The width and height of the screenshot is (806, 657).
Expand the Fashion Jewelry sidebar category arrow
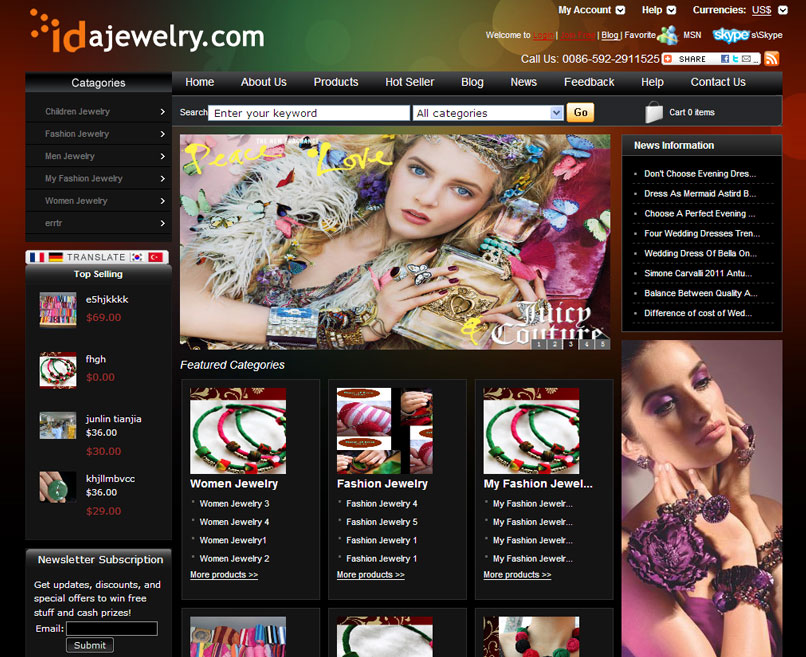coord(162,134)
